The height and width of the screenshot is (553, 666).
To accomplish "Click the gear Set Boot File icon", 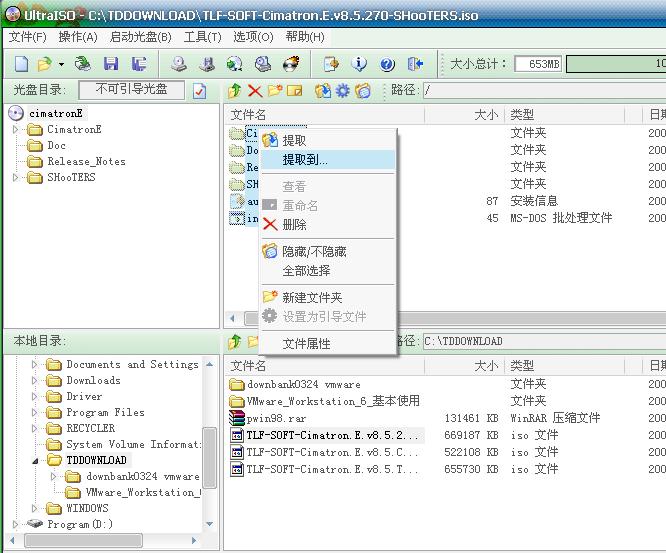I will click(x=343, y=90).
